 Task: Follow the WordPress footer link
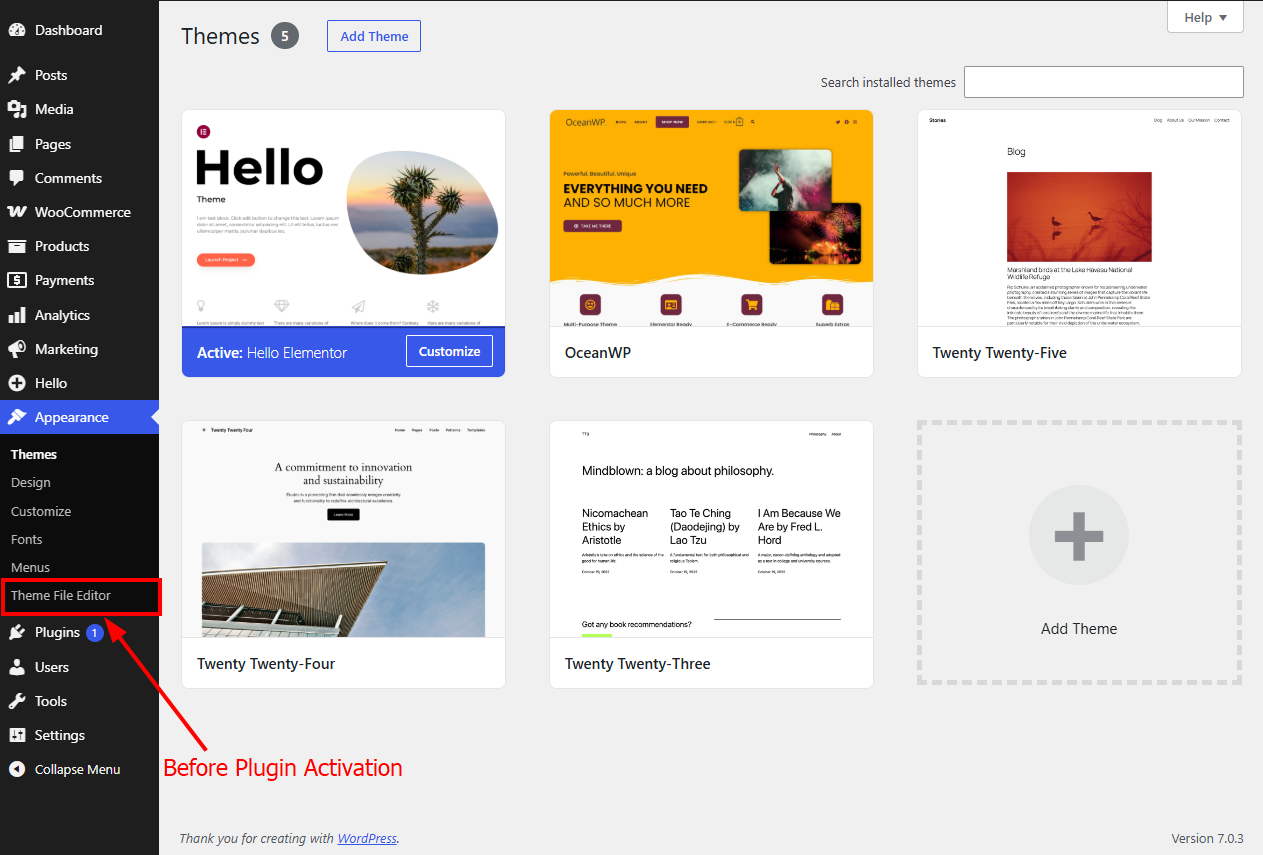(x=367, y=838)
